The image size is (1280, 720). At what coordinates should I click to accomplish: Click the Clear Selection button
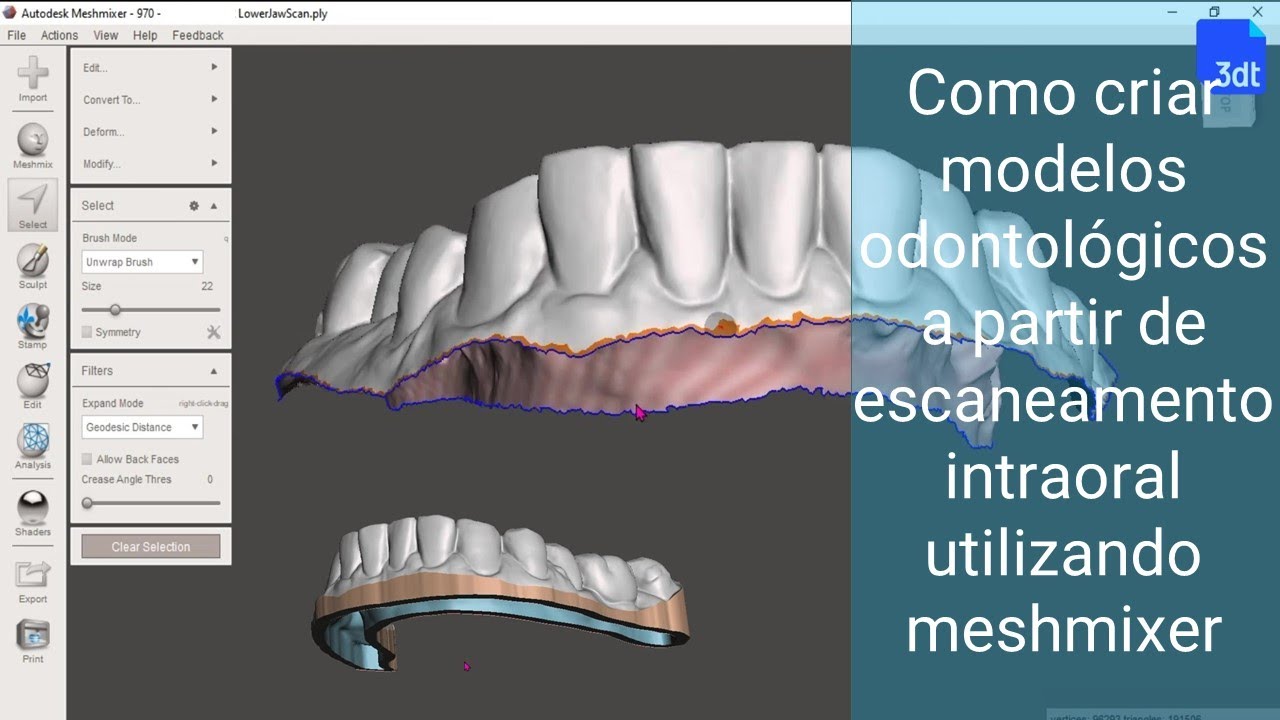click(x=151, y=547)
